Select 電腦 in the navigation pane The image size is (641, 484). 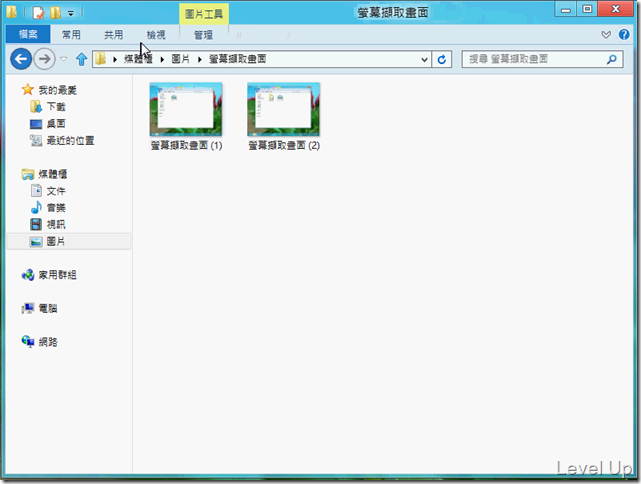pyautogui.click(x=48, y=308)
